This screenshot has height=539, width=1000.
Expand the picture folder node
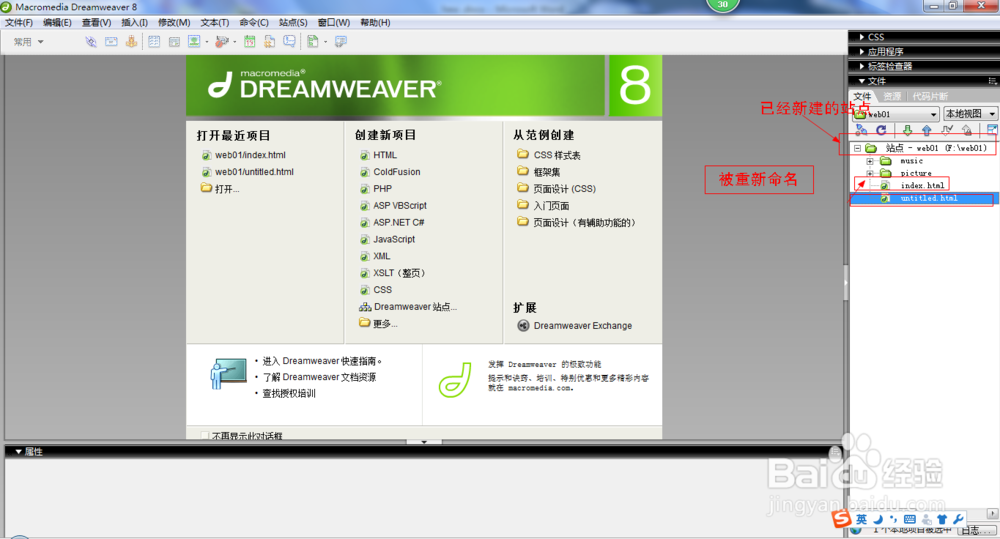point(869,173)
